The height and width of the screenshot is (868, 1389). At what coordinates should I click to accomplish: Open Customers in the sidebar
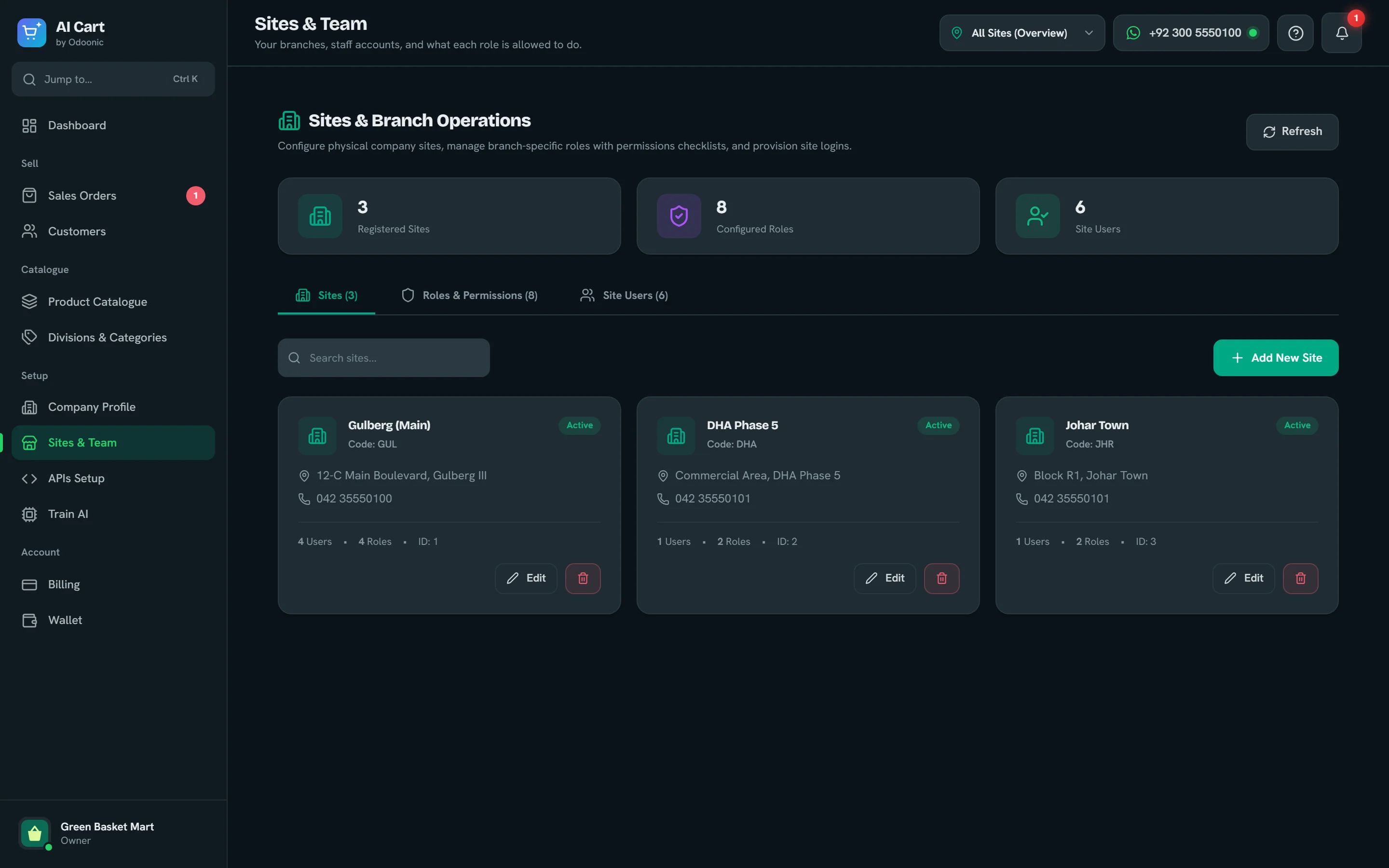pos(113,231)
